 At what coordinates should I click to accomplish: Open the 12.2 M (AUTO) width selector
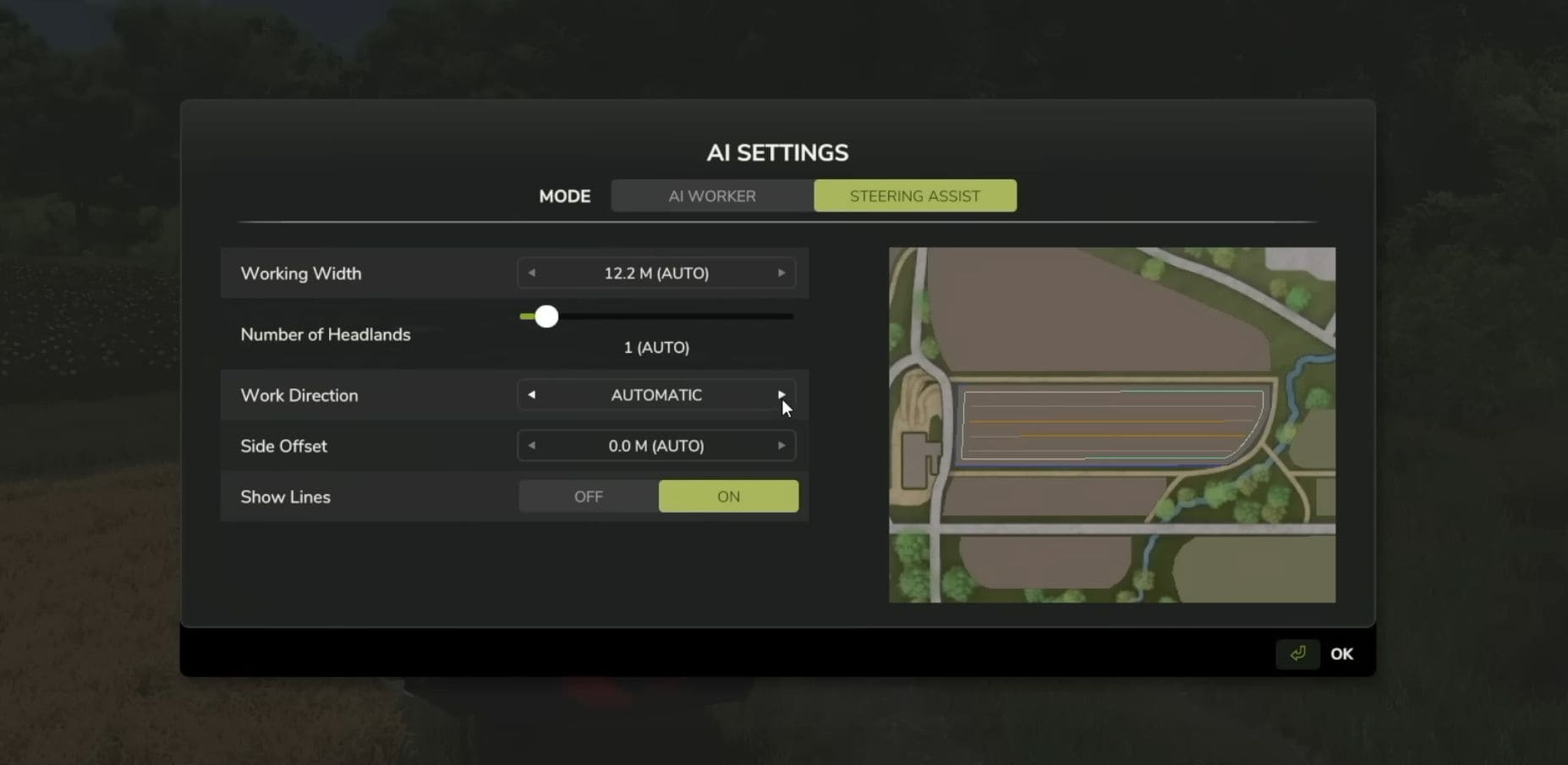coord(656,273)
